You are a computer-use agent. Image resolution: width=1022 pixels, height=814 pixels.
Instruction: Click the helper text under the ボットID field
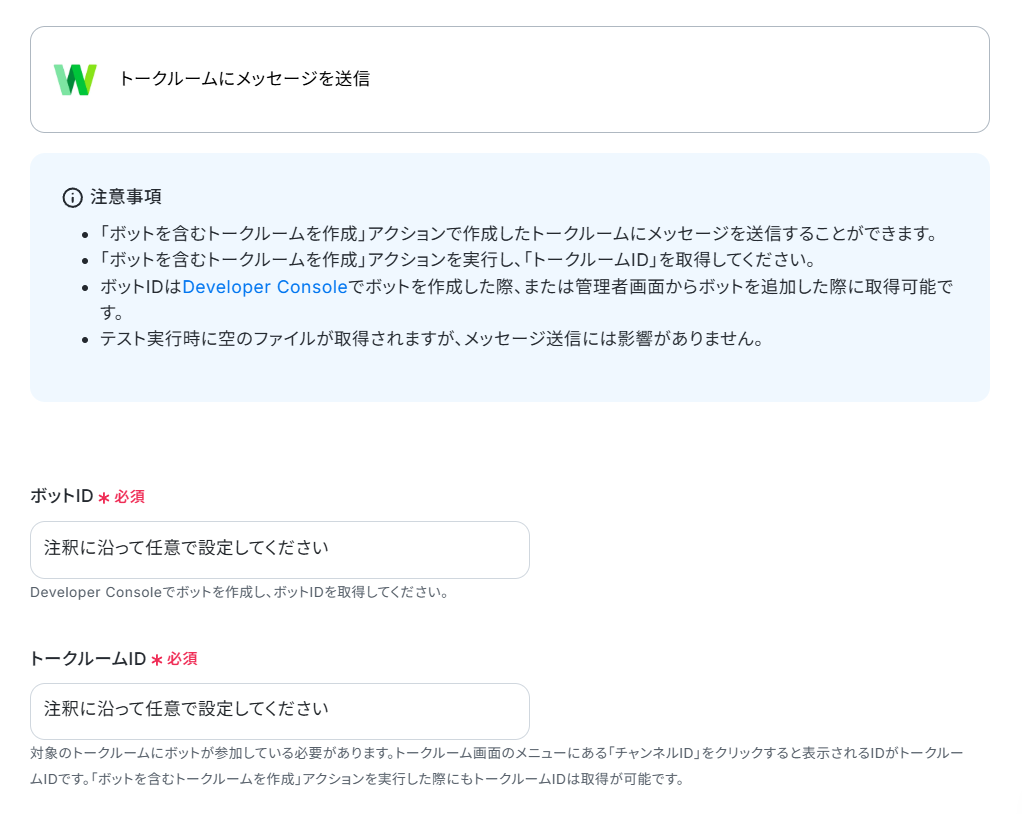pos(239,592)
